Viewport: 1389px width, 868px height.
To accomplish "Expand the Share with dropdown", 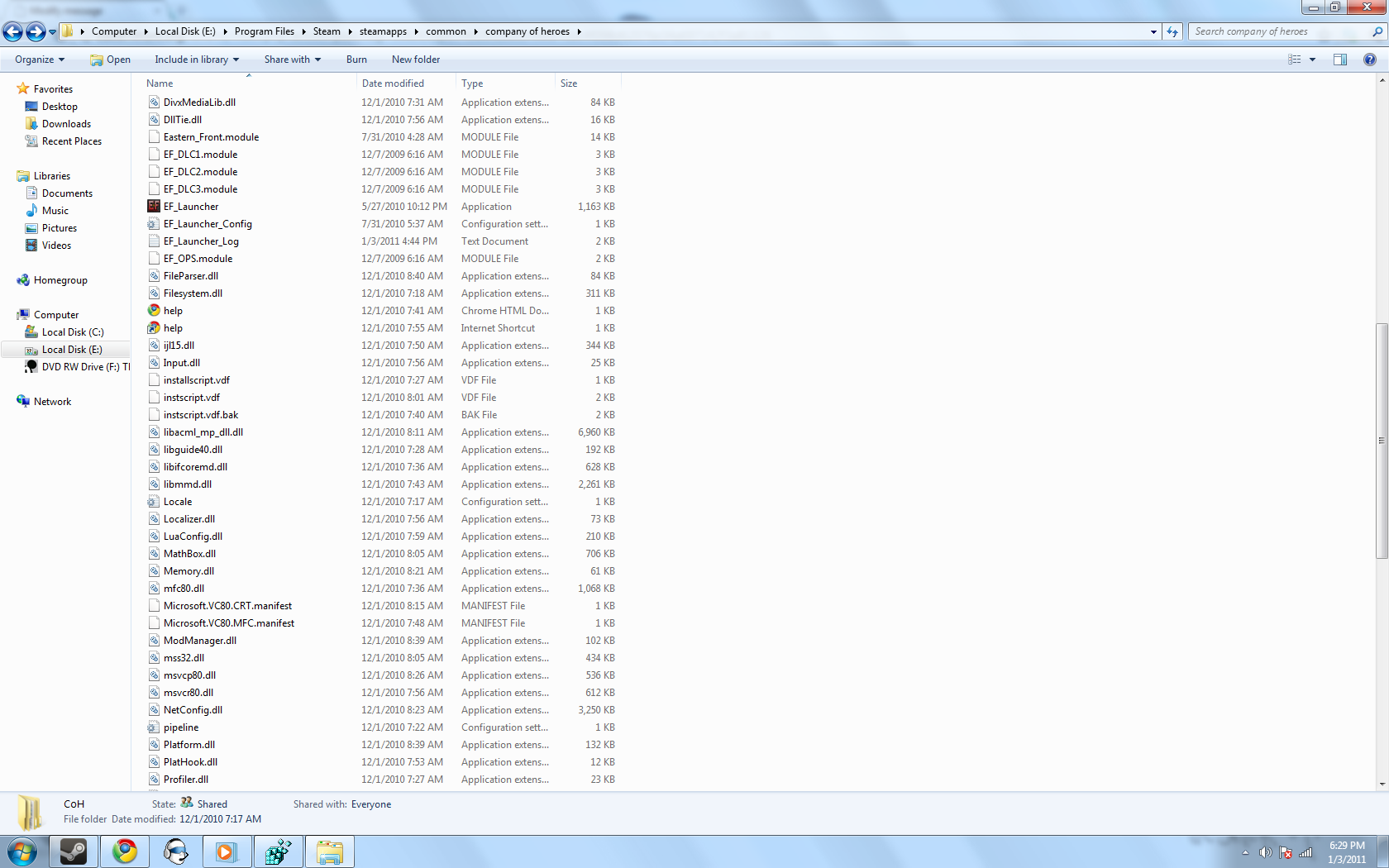I will (x=293, y=60).
